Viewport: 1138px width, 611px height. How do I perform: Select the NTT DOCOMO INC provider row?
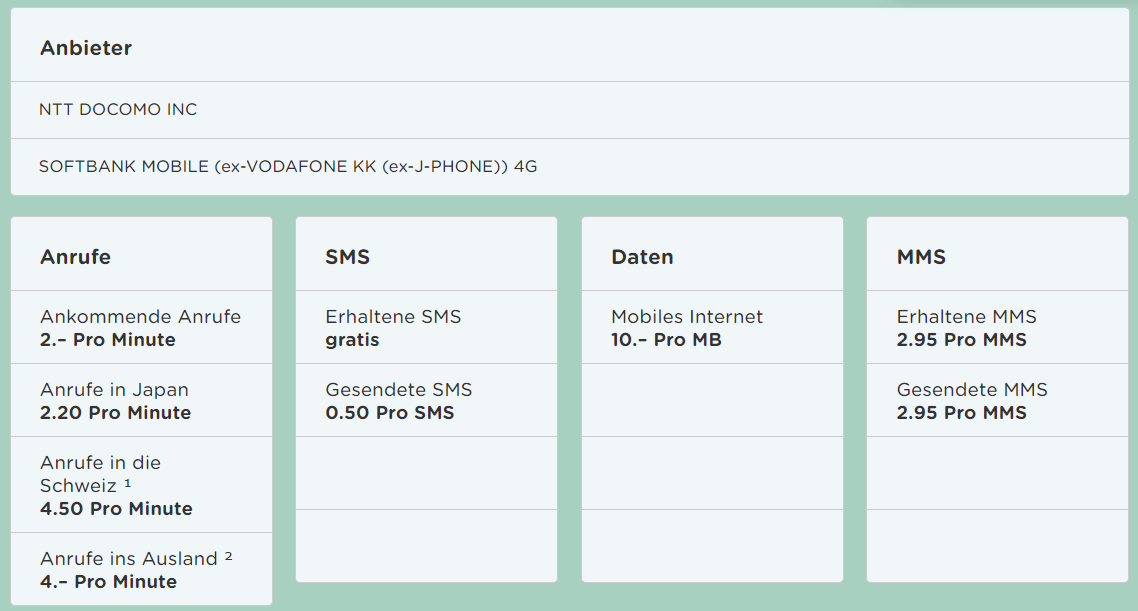[118, 110]
